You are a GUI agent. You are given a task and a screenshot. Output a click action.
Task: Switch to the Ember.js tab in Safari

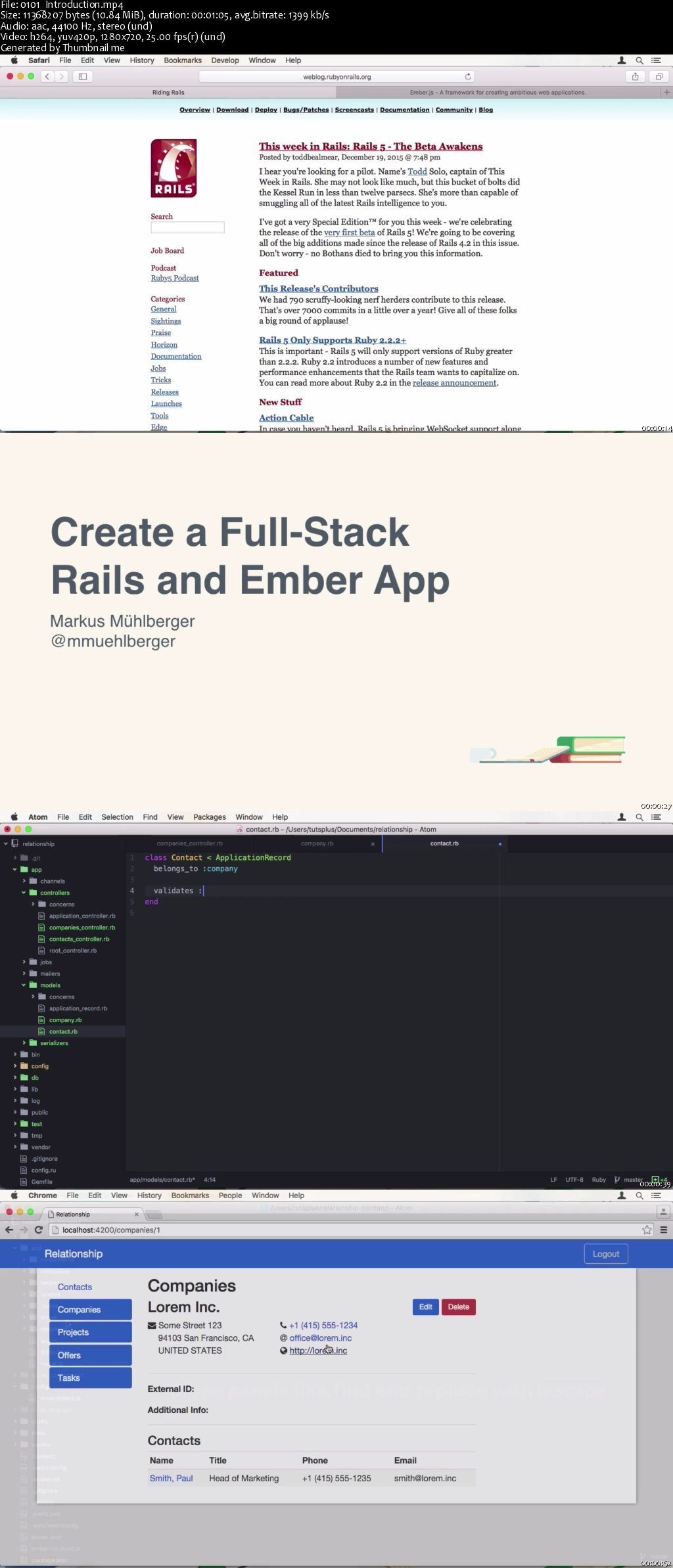pos(498,93)
